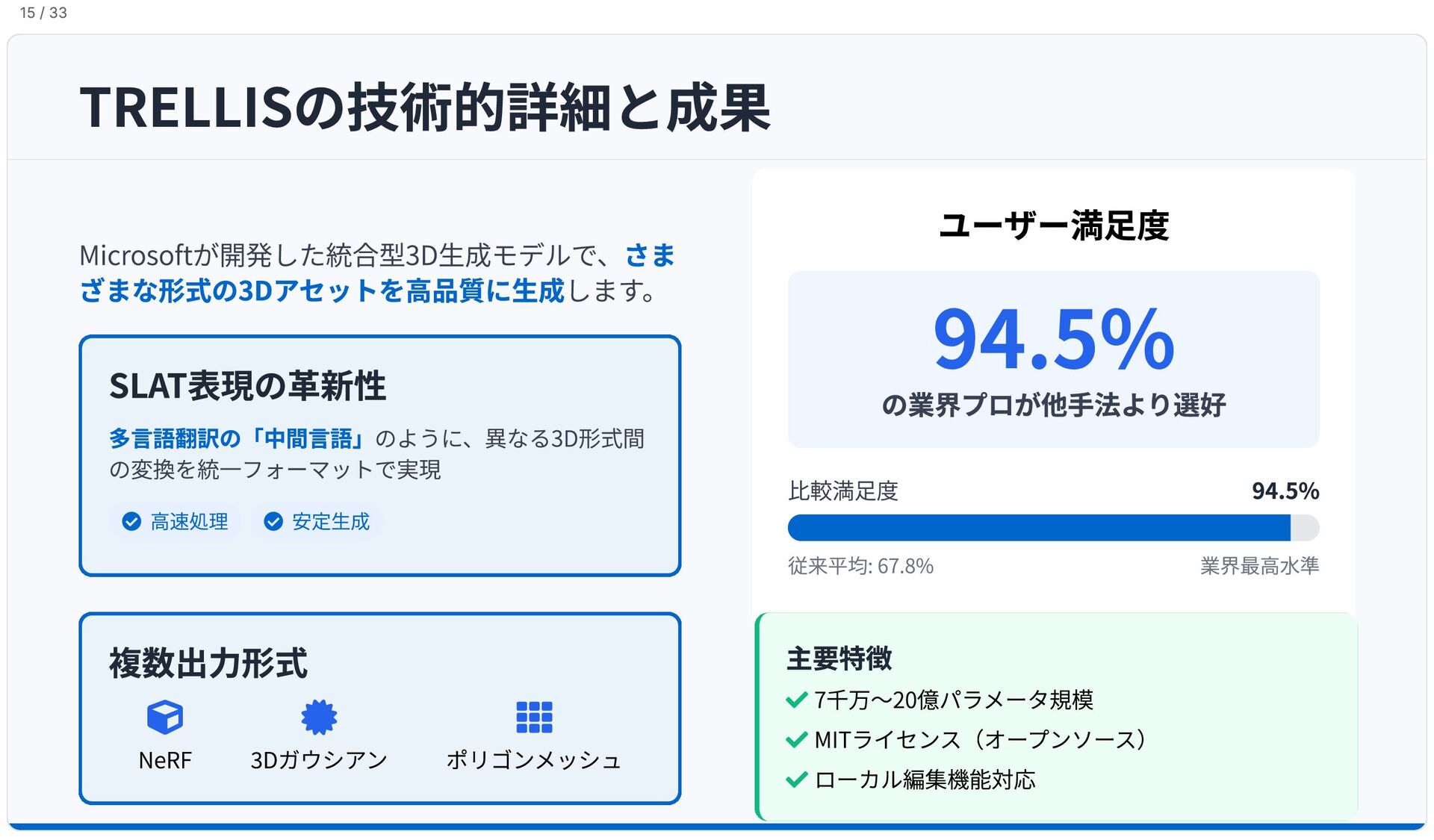Click the 3Dガウシアン burst icon

click(319, 718)
